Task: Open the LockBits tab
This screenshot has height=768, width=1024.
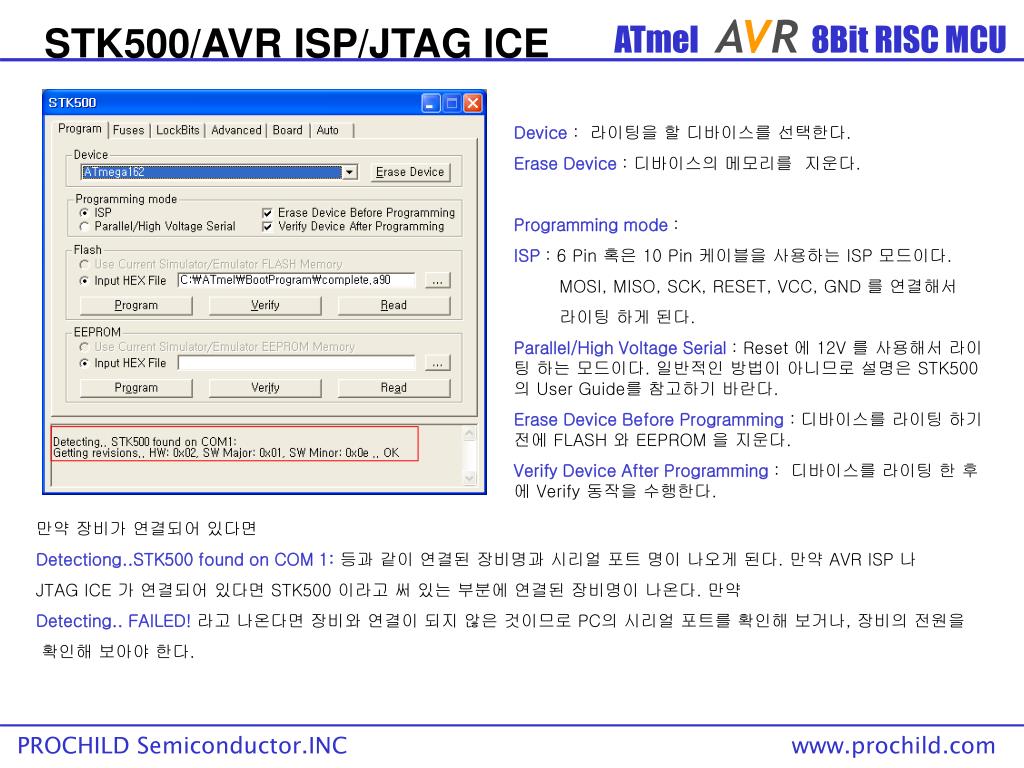Action: [x=178, y=130]
